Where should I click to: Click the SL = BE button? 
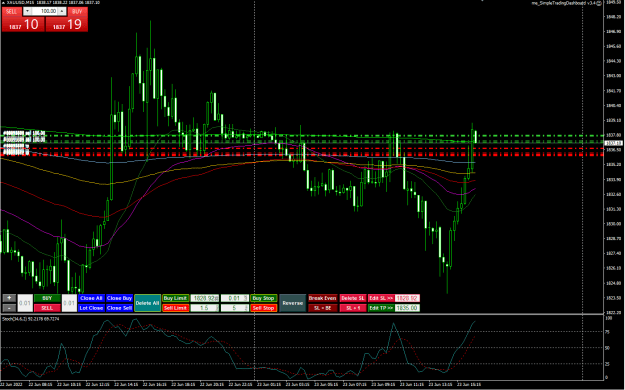tap(322, 308)
